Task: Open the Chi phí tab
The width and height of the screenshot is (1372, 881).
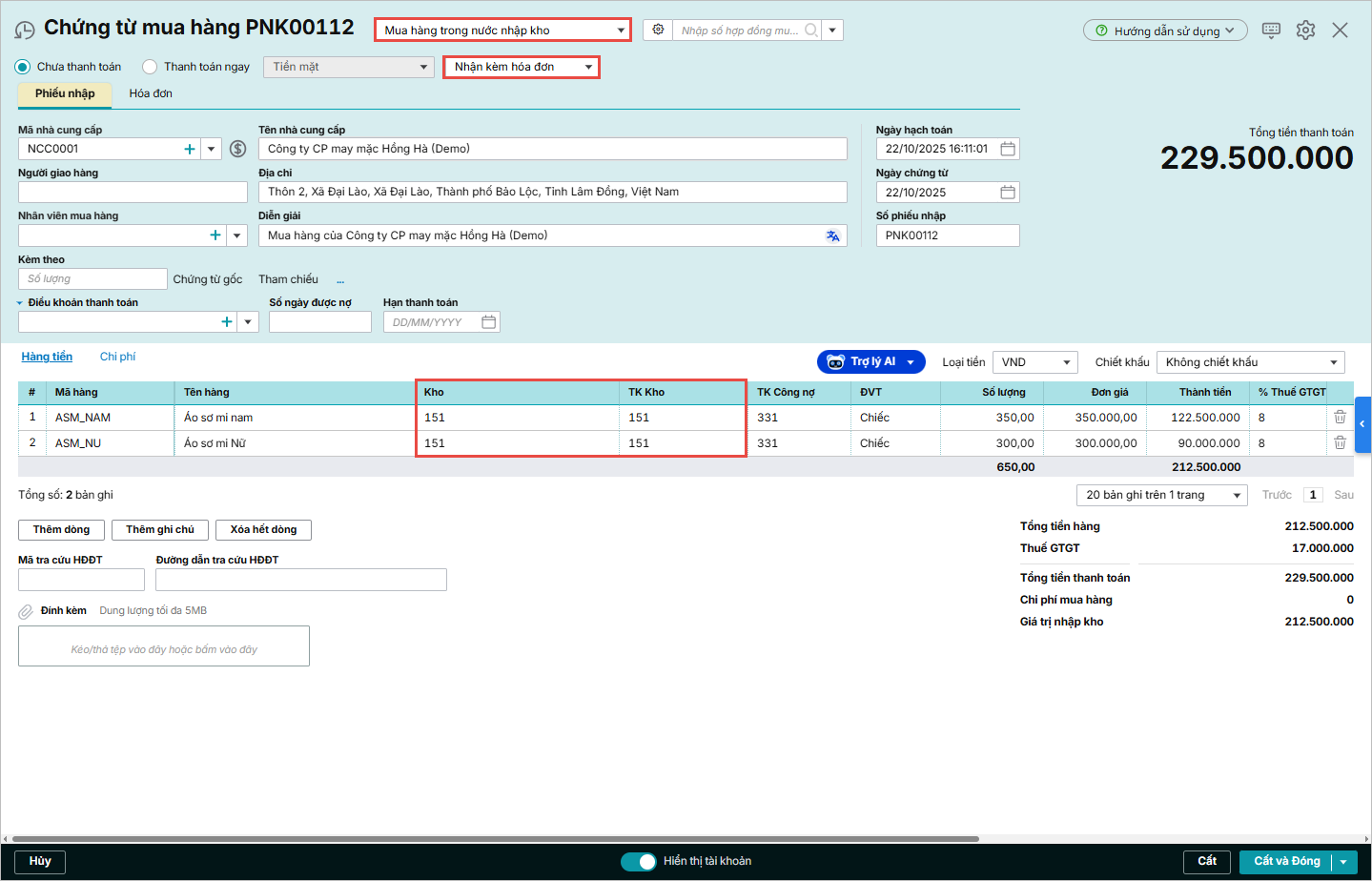Action: pyautogui.click(x=117, y=357)
